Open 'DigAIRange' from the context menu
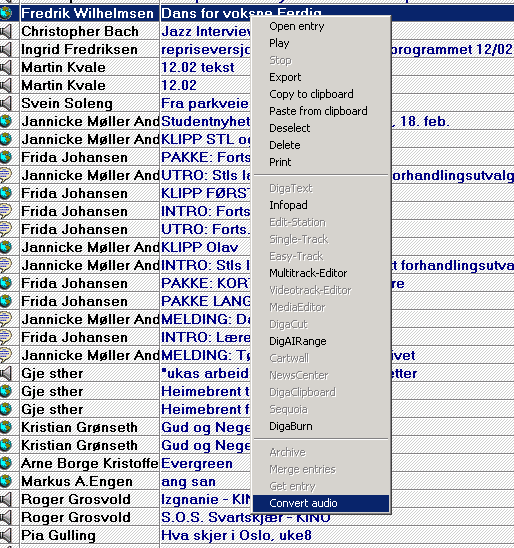This screenshot has height=548, width=514. click(321, 341)
